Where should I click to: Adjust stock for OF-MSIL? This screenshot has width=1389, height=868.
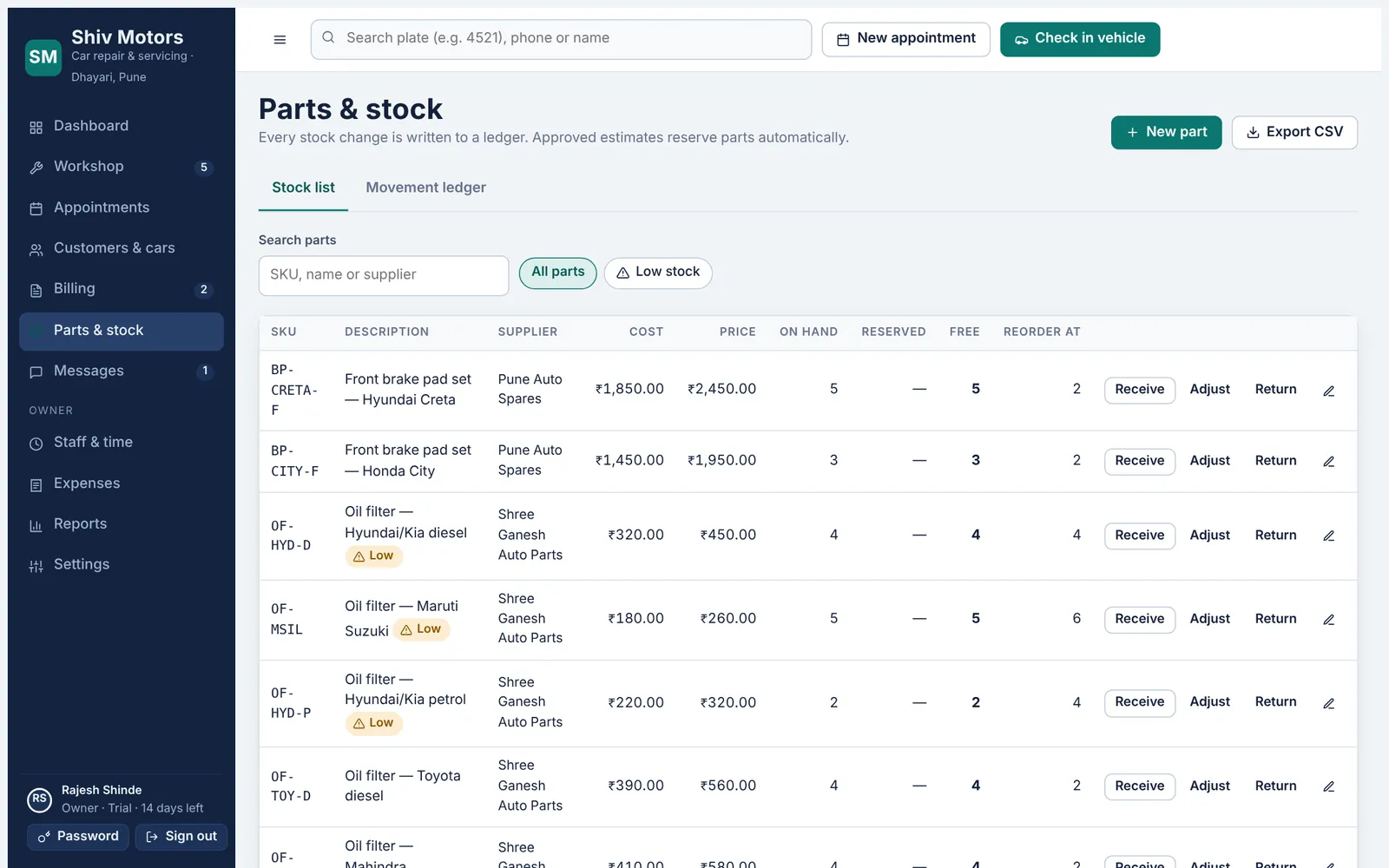(1210, 619)
